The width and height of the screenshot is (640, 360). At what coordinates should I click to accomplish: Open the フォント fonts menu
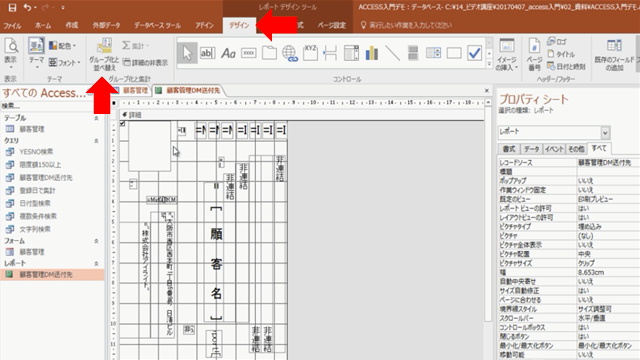point(64,62)
